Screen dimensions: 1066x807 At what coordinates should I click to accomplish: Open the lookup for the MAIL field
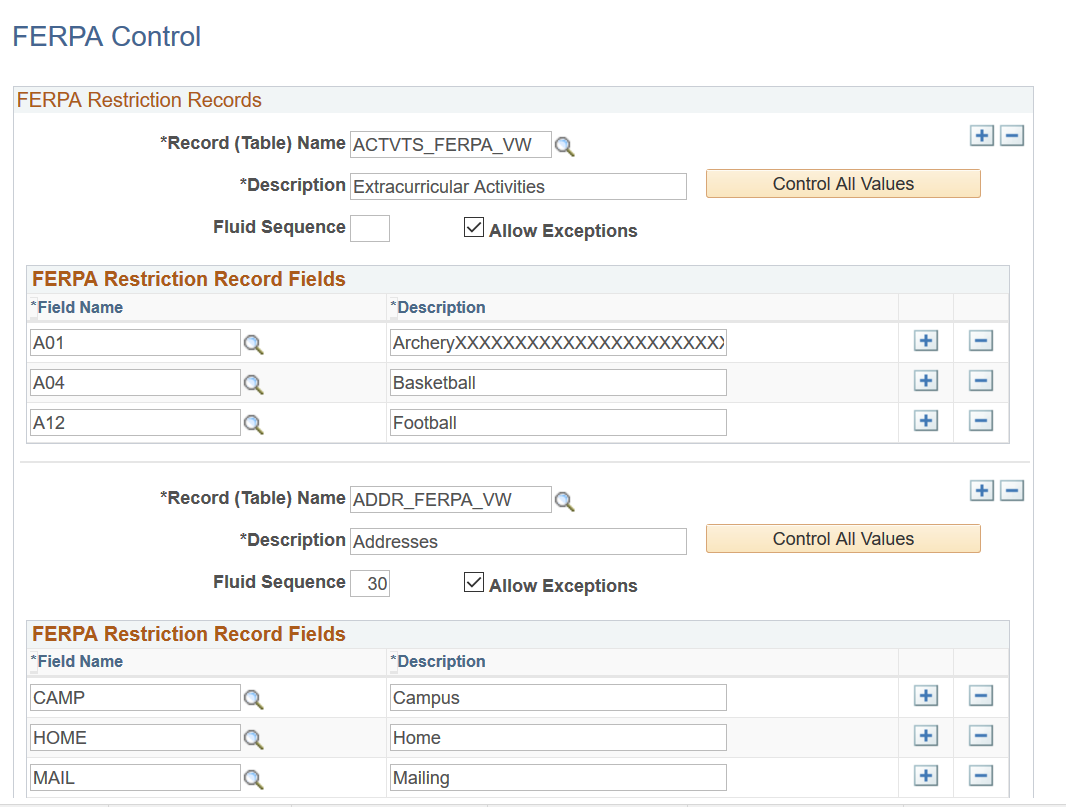pyautogui.click(x=253, y=777)
